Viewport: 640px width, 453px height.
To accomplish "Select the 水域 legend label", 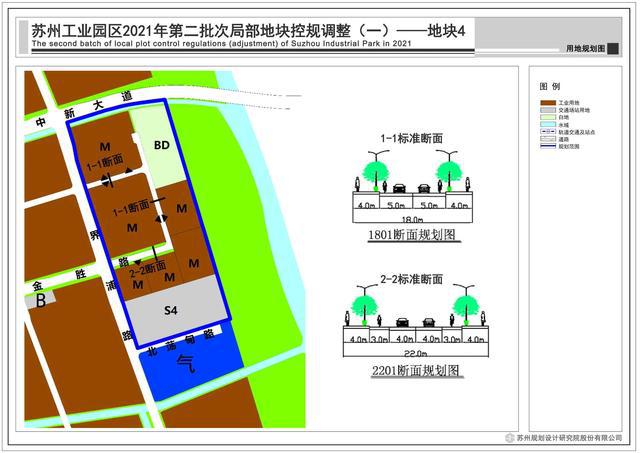I will coord(564,125).
